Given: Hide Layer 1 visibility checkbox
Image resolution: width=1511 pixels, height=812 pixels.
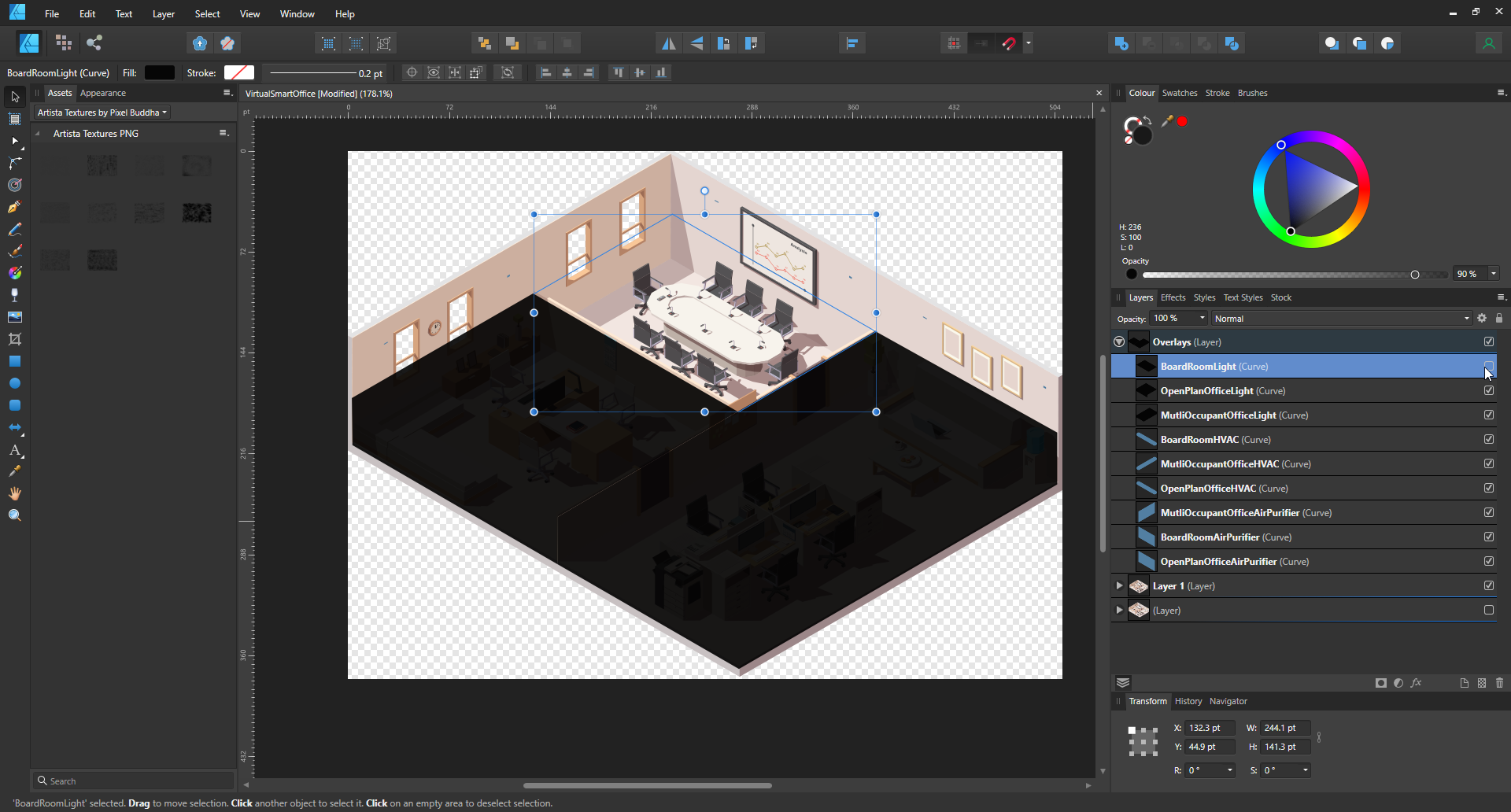Looking at the screenshot, I should pyautogui.click(x=1489, y=585).
